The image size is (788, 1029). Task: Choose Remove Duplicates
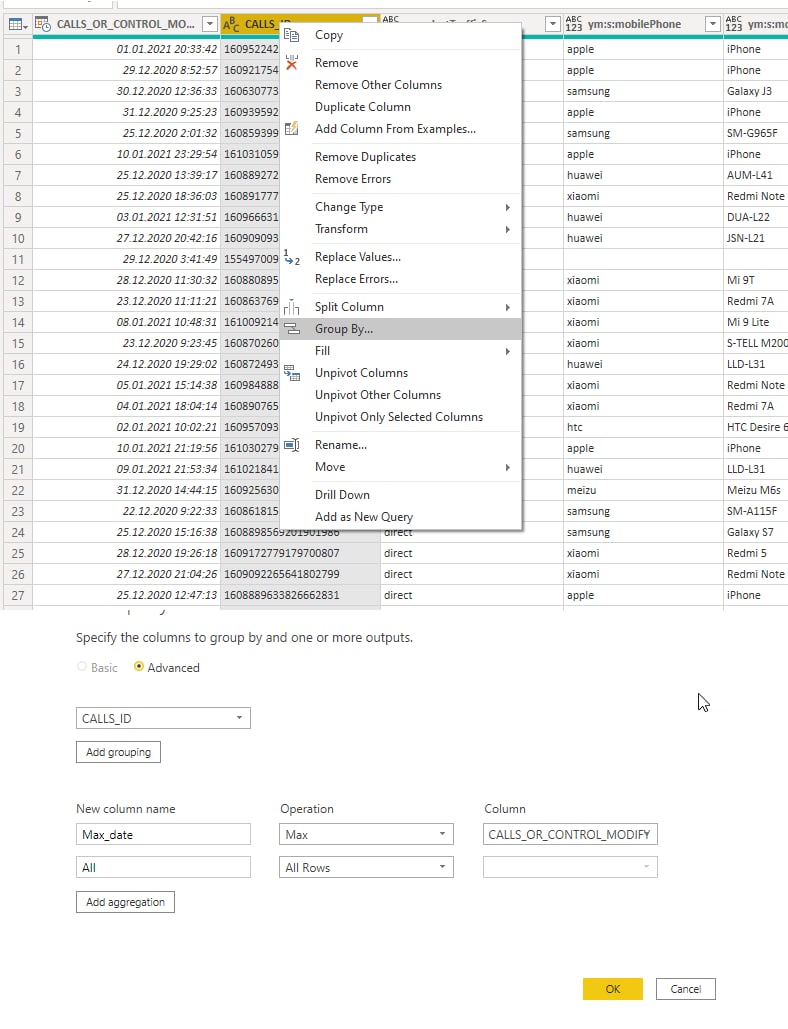[x=400, y=157]
